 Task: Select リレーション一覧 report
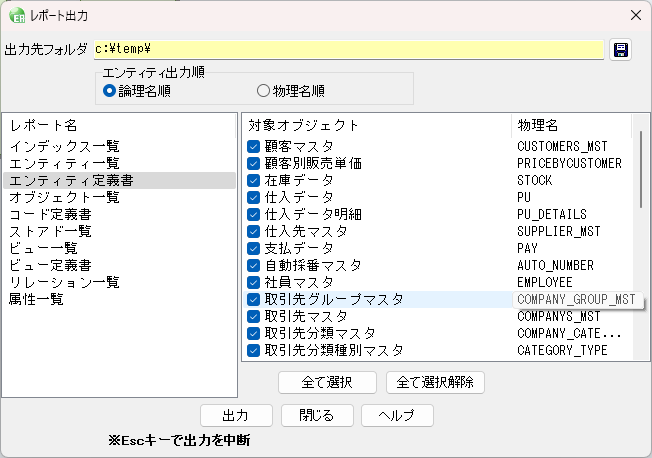(x=119, y=282)
